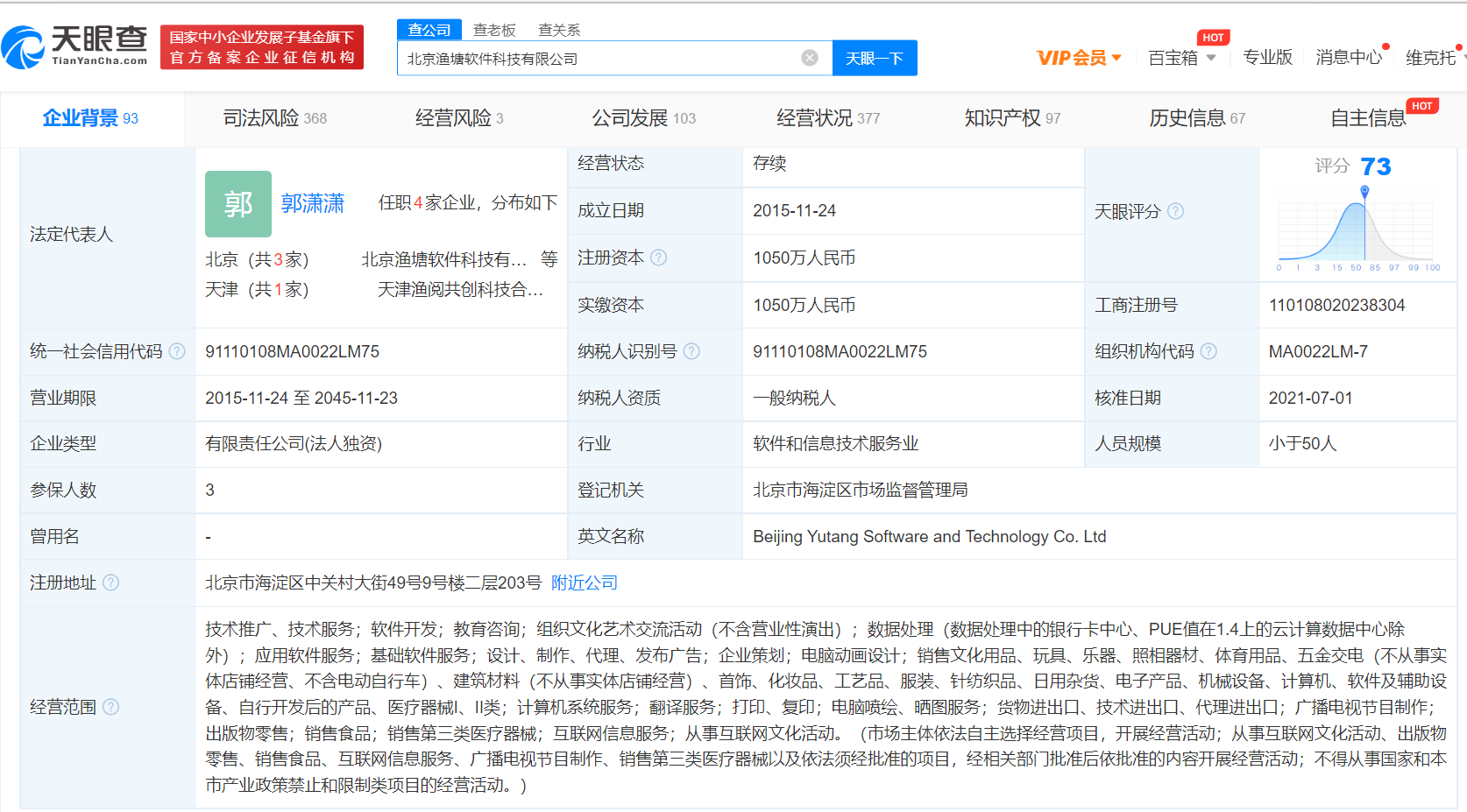This screenshot has height=812, width=1467.
Task: Open help icon next to 天眼评分
Action: tap(1176, 211)
